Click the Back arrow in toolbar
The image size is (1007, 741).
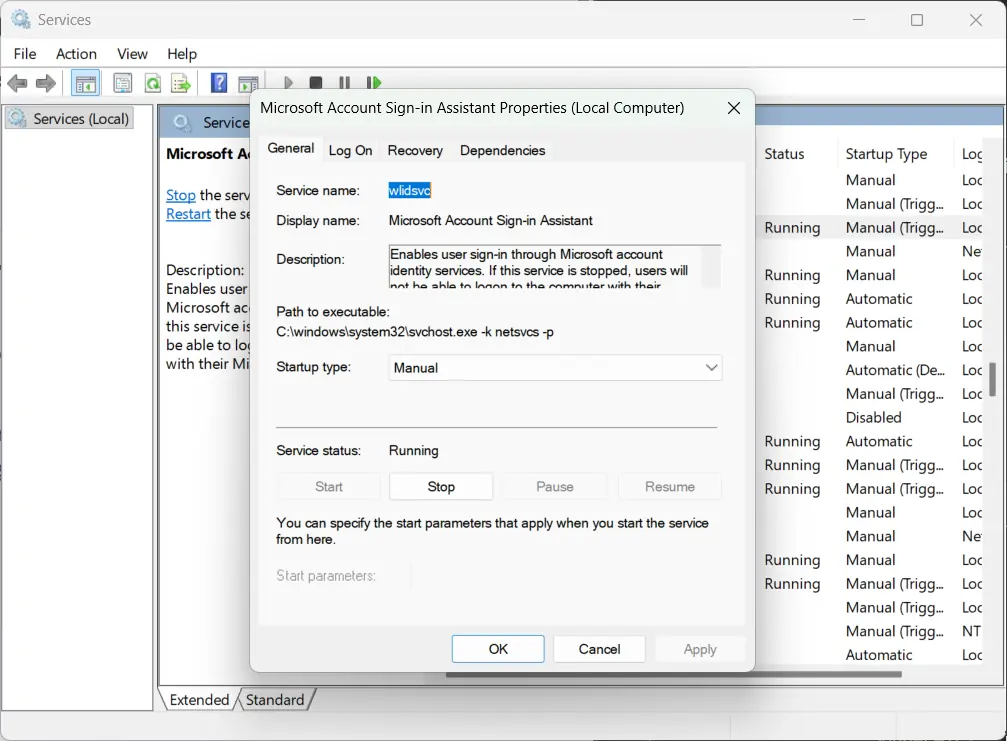(x=18, y=83)
